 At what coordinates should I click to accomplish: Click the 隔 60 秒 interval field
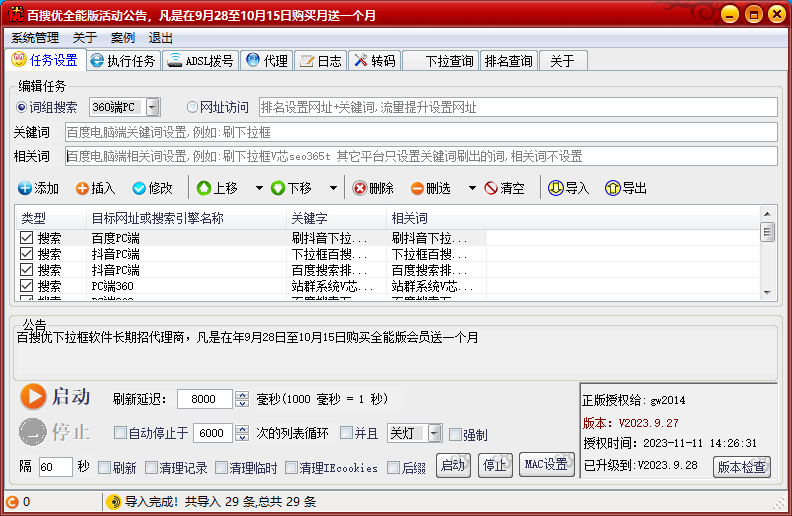(x=56, y=467)
